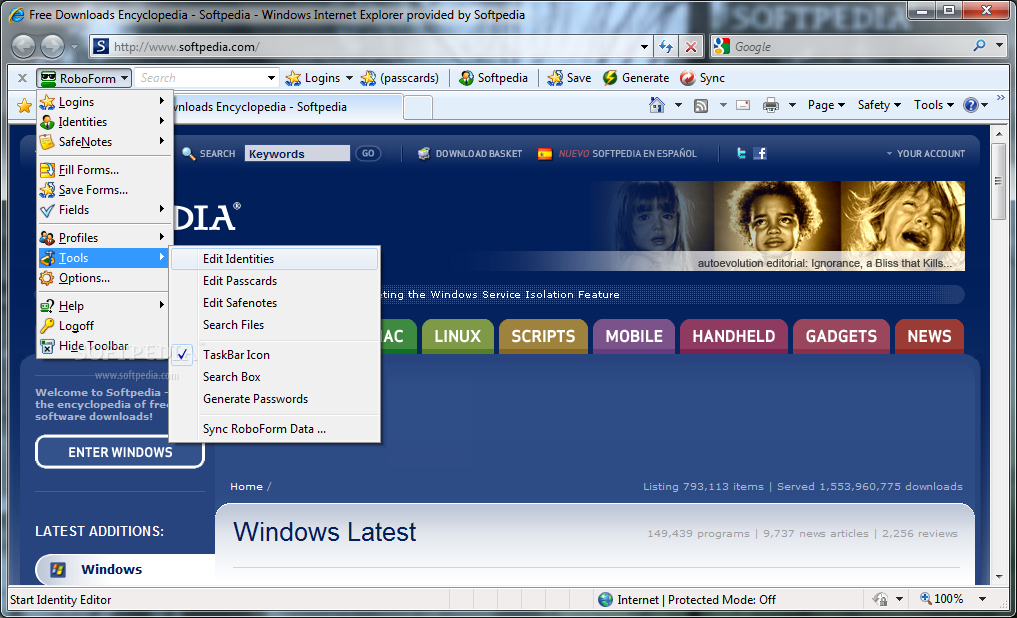Open a new blank tab
The width and height of the screenshot is (1017, 618).
tap(418, 107)
